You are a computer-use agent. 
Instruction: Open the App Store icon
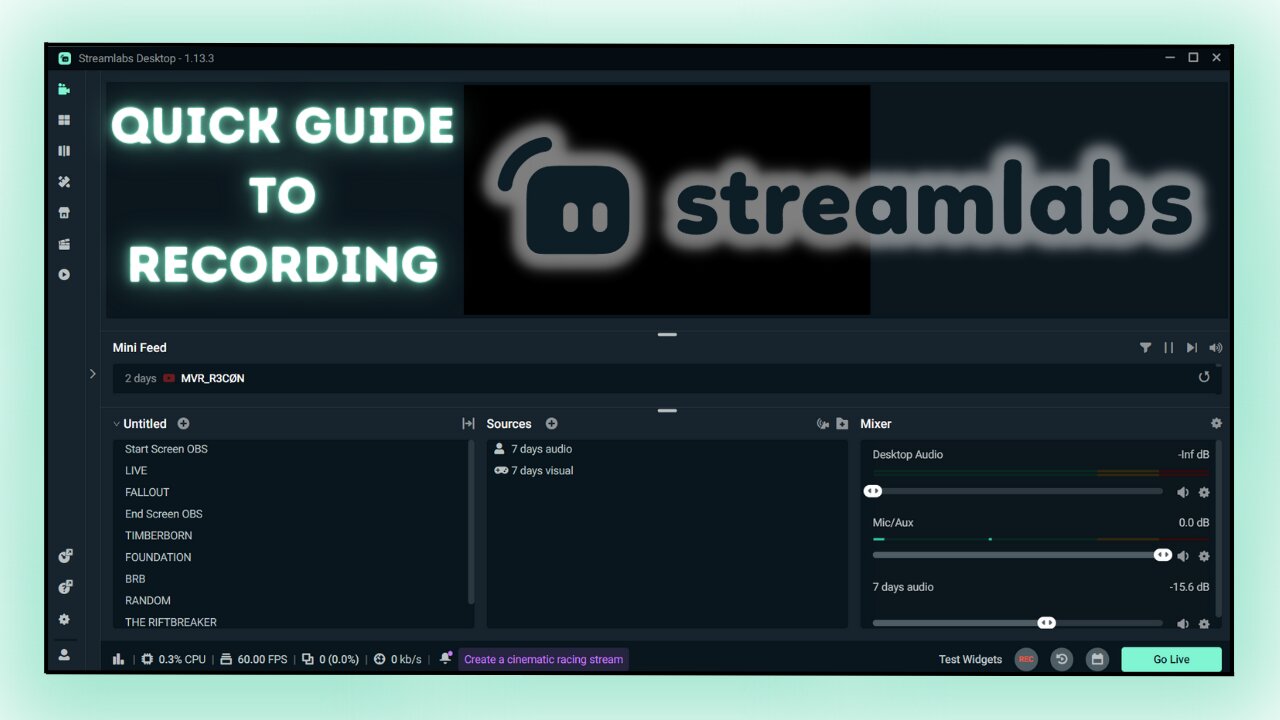64,213
